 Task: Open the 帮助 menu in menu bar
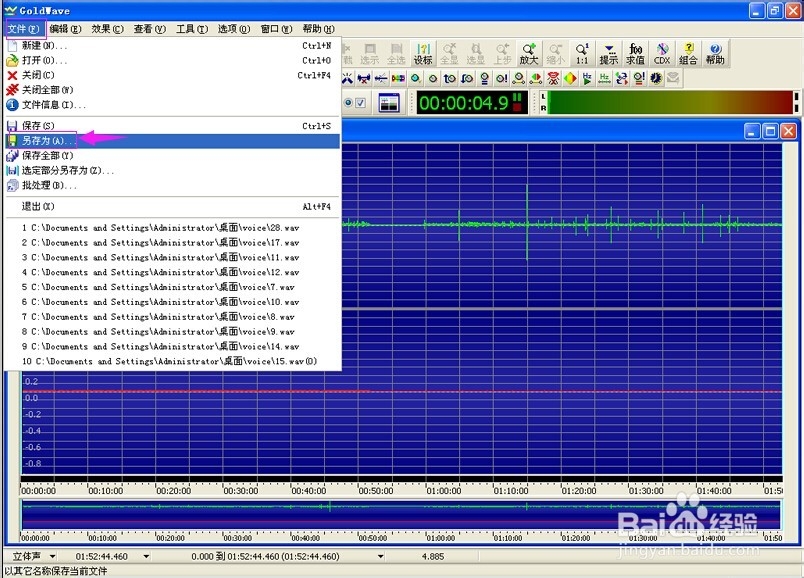click(318, 29)
